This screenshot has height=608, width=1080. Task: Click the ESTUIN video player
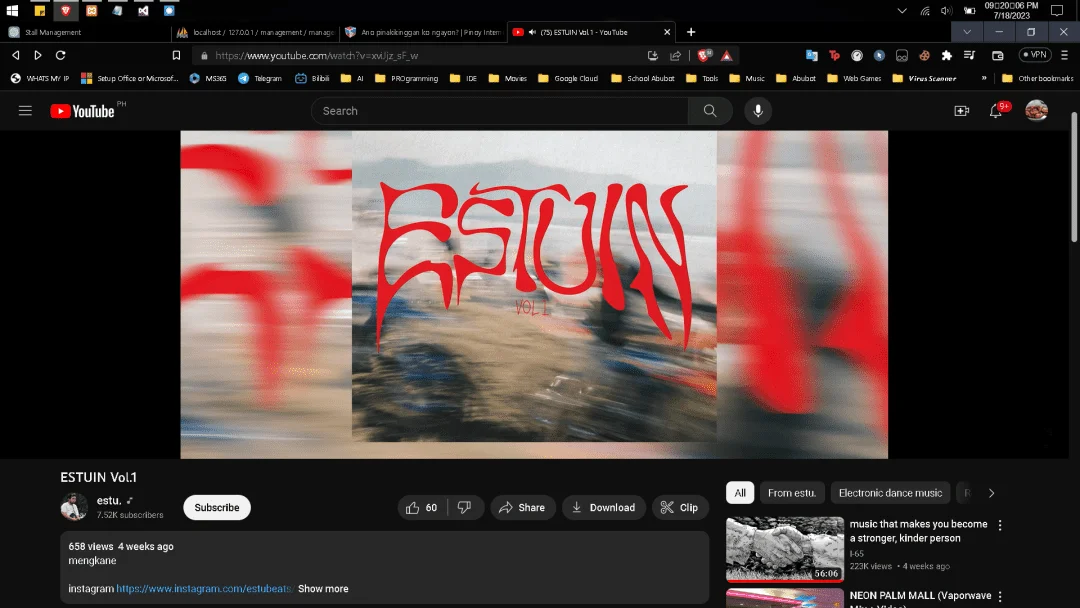534,295
